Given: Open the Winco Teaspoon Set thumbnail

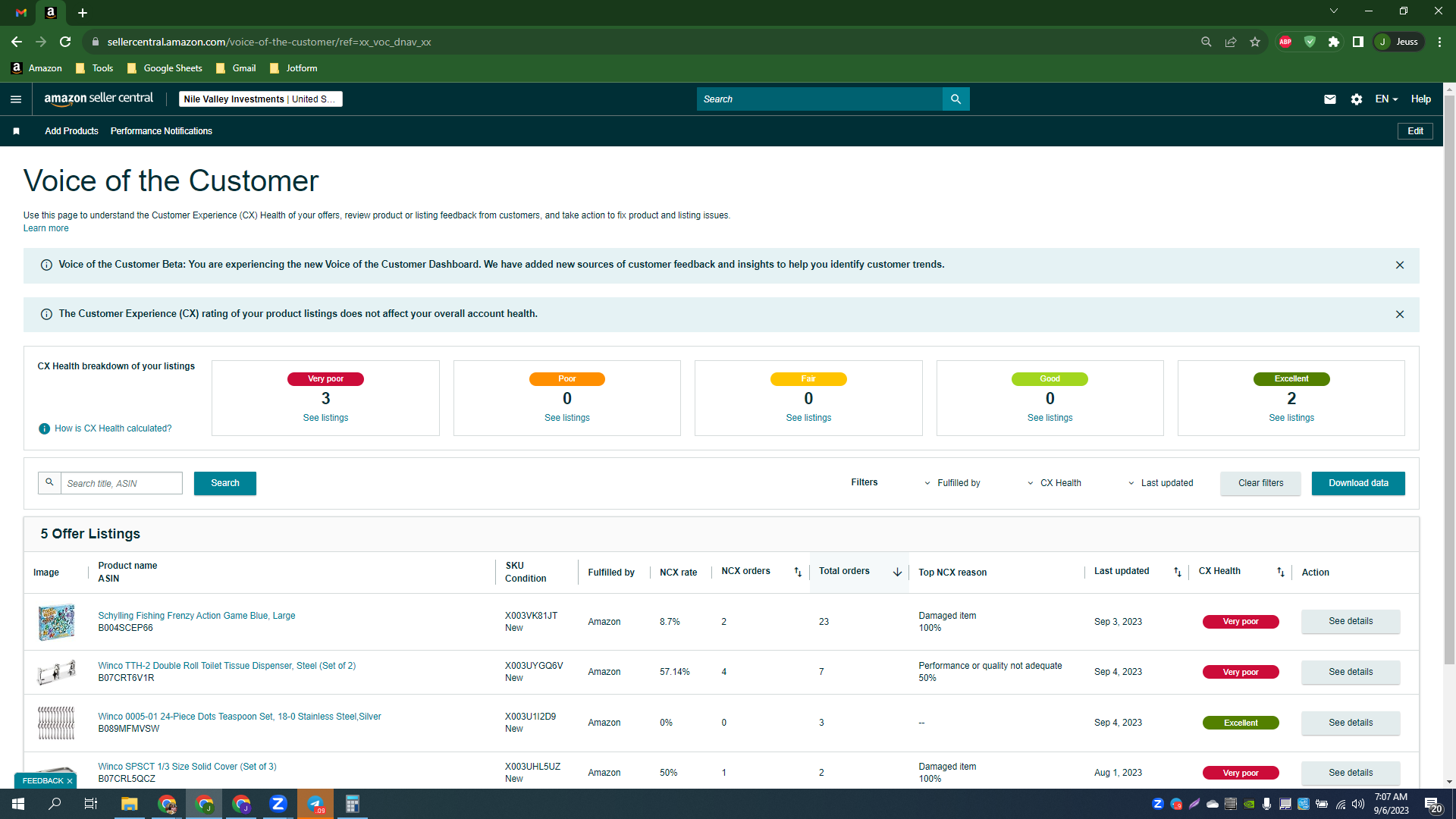Looking at the screenshot, I should pos(56,723).
